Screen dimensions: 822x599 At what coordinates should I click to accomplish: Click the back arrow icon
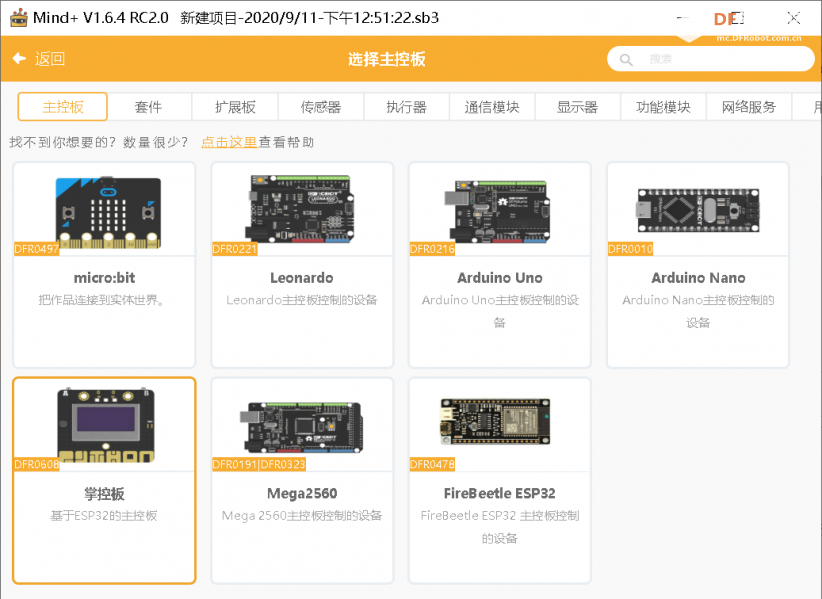[19, 58]
